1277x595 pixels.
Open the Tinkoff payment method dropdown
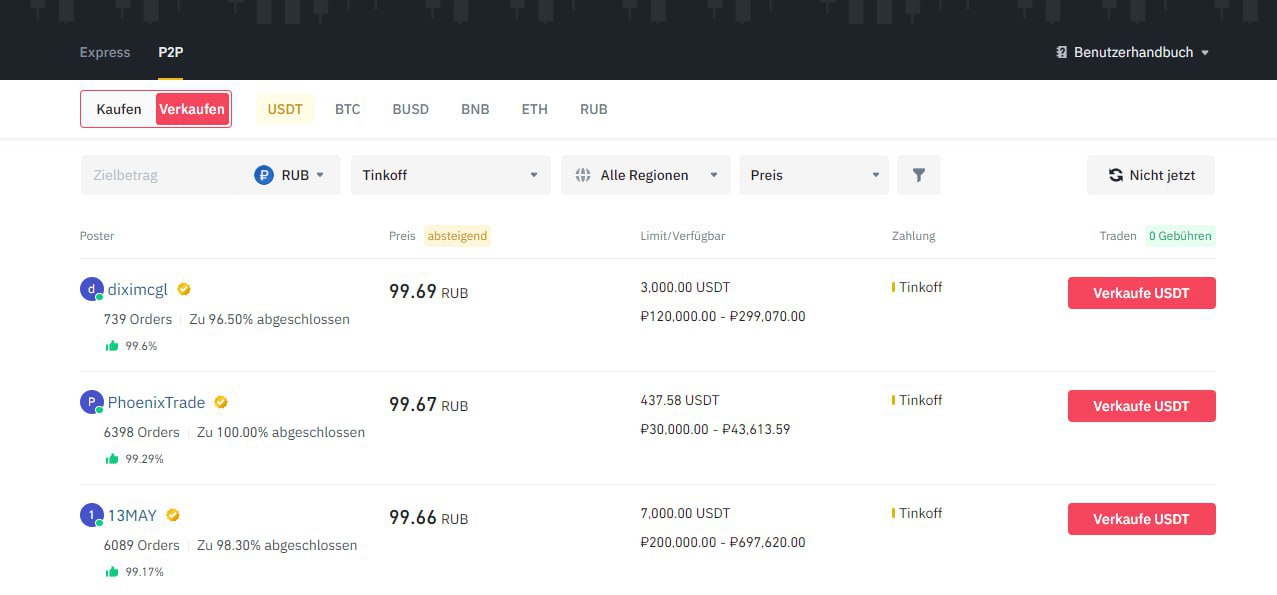click(x=450, y=175)
